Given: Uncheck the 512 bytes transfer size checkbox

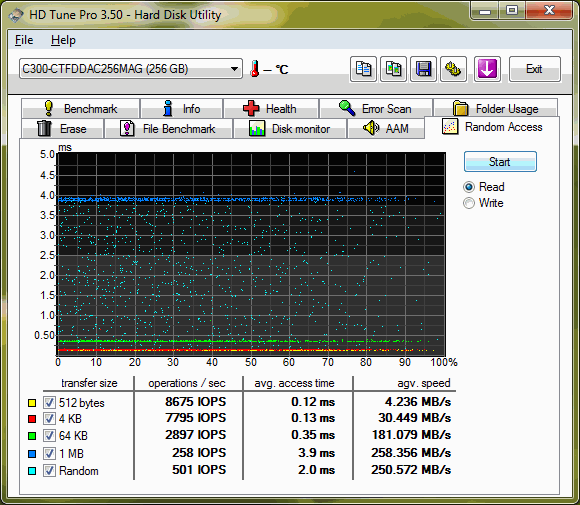Looking at the screenshot, I should point(49,403).
